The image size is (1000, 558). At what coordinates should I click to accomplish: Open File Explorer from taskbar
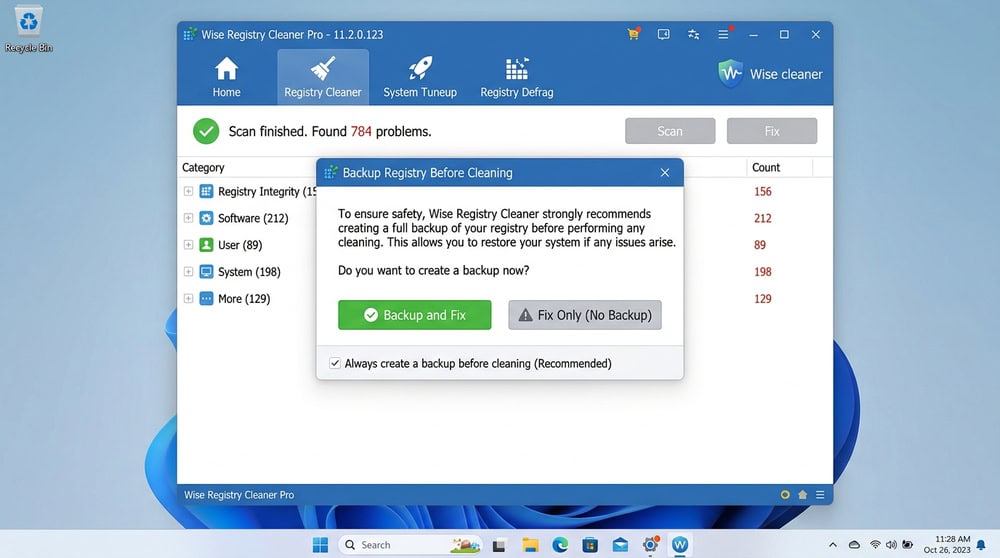coord(530,545)
